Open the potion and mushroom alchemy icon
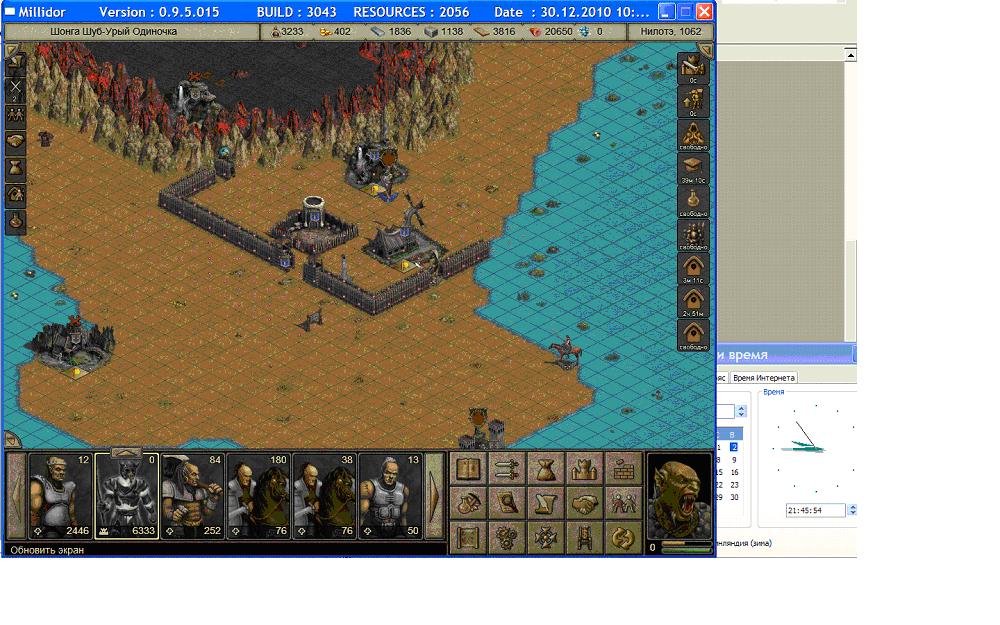 [x=467, y=503]
